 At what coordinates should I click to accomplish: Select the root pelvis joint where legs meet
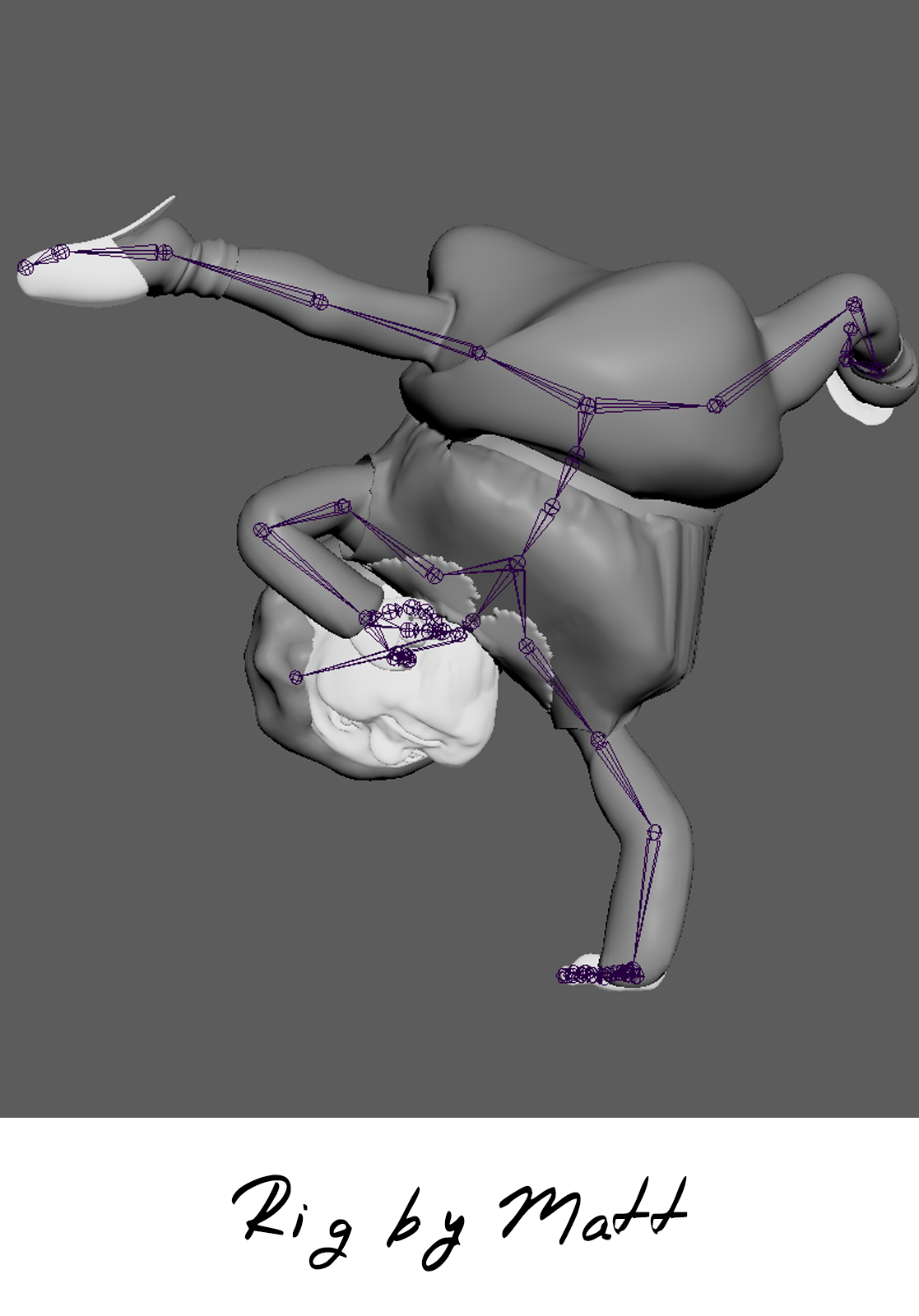587,405
